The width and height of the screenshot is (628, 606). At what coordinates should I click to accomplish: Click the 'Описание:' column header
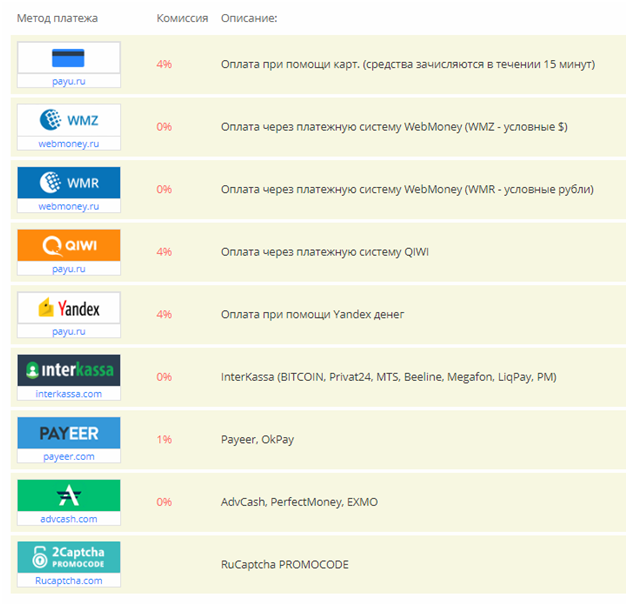pos(249,18)
